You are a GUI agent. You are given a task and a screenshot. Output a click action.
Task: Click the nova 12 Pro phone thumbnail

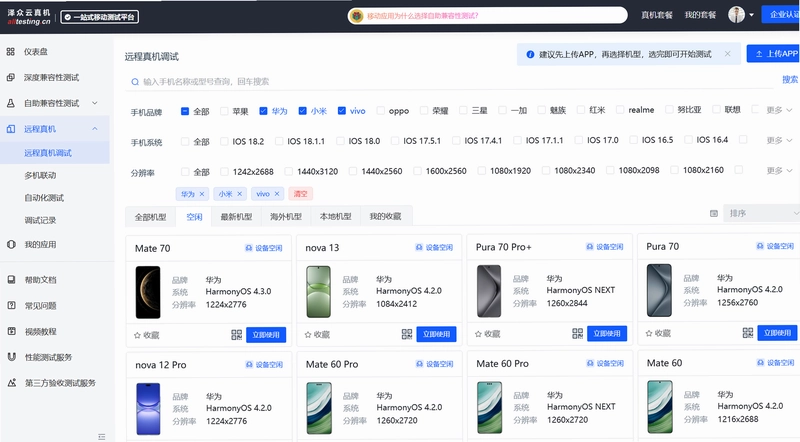pyautogui.click(x=148, y=409)
